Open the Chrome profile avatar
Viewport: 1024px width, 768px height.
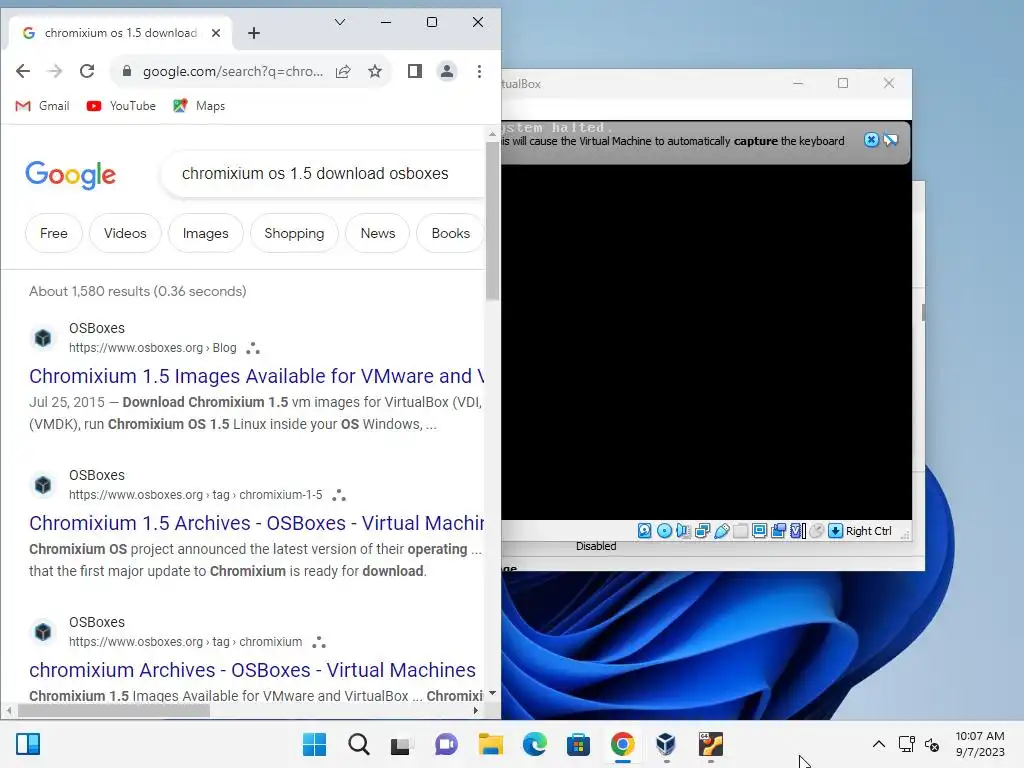[447, 71]
